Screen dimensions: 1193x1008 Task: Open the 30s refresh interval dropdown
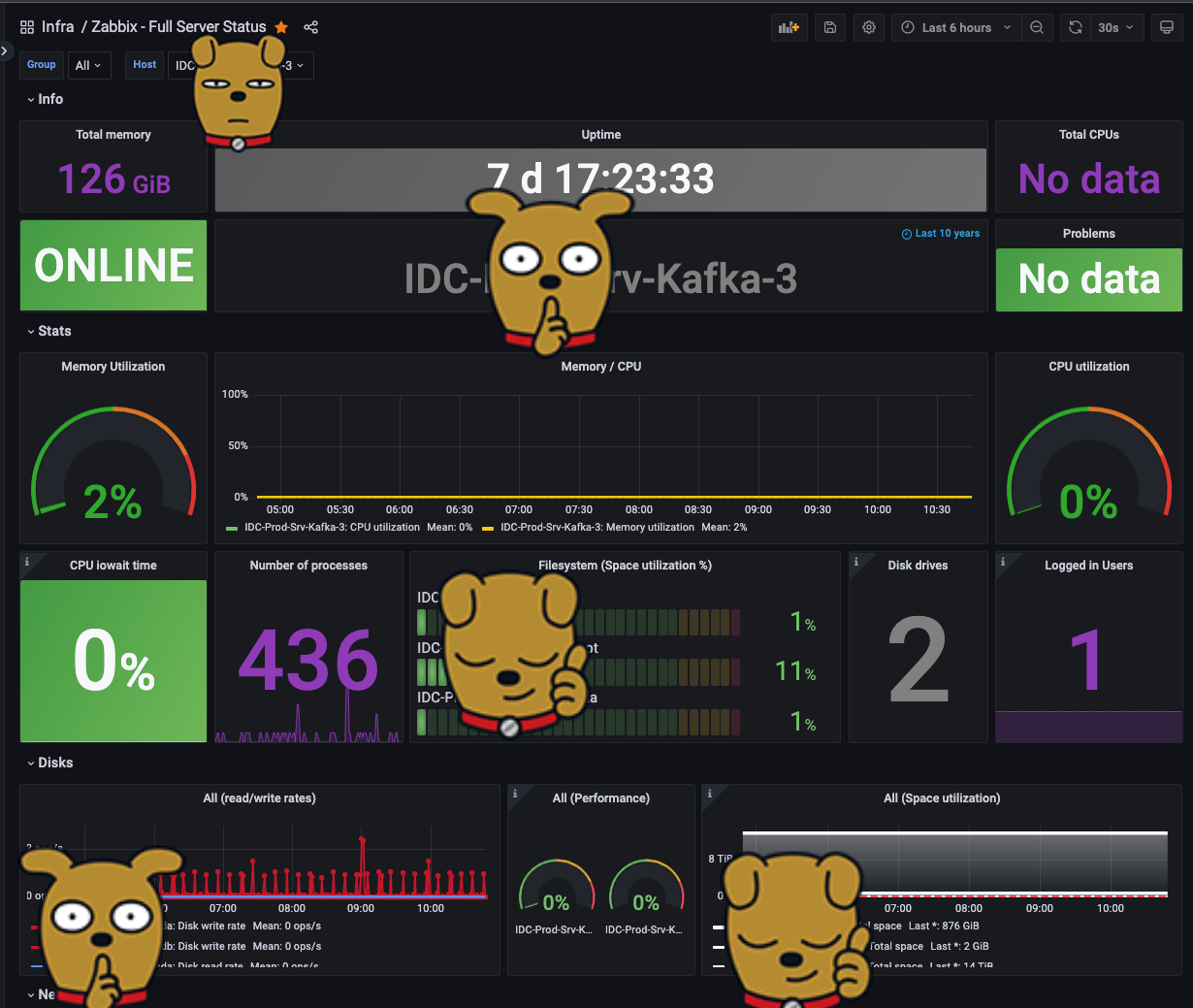(x=1116, y=27)
